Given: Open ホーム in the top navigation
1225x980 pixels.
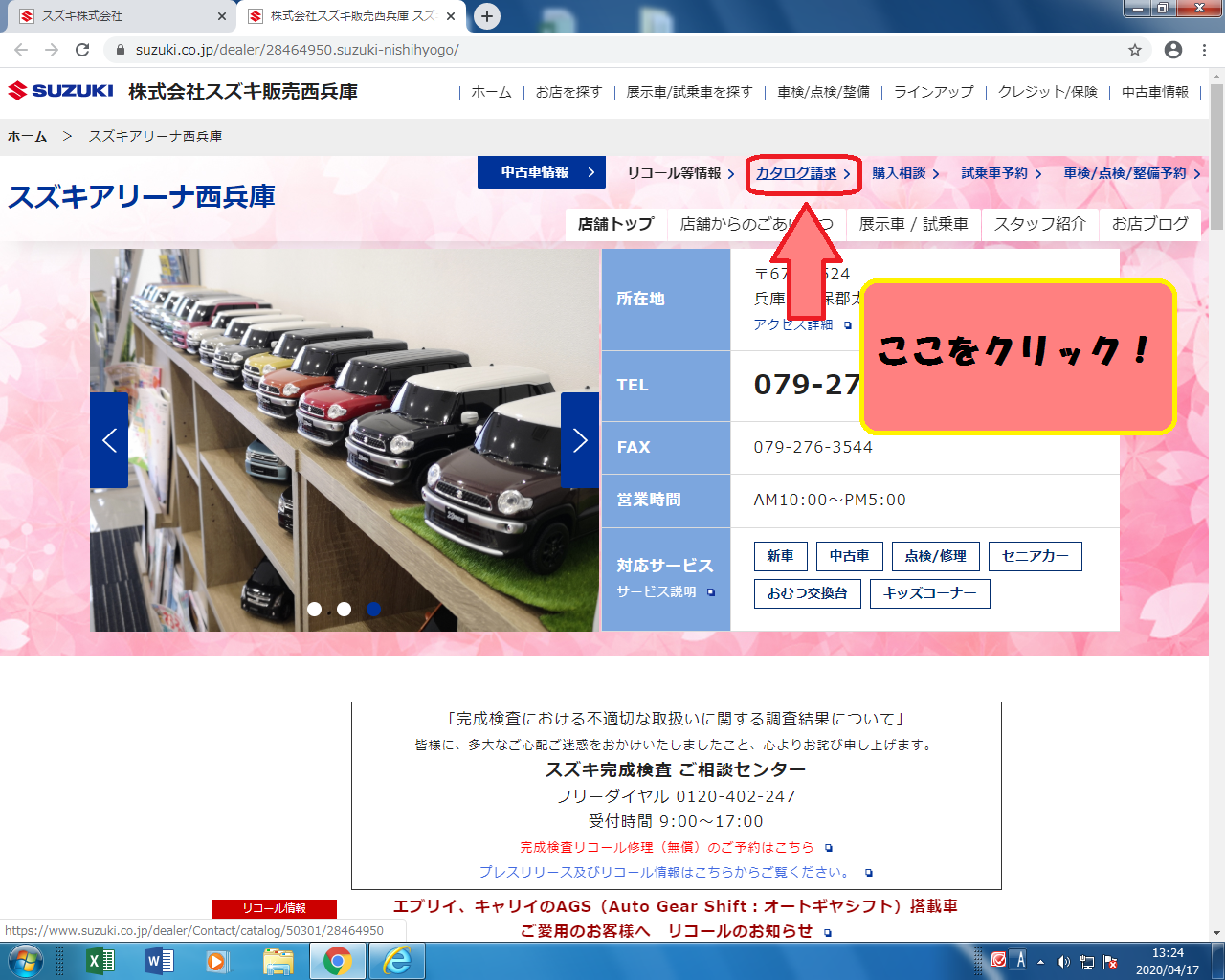Looking at the screenshot, I should (491, 92).
